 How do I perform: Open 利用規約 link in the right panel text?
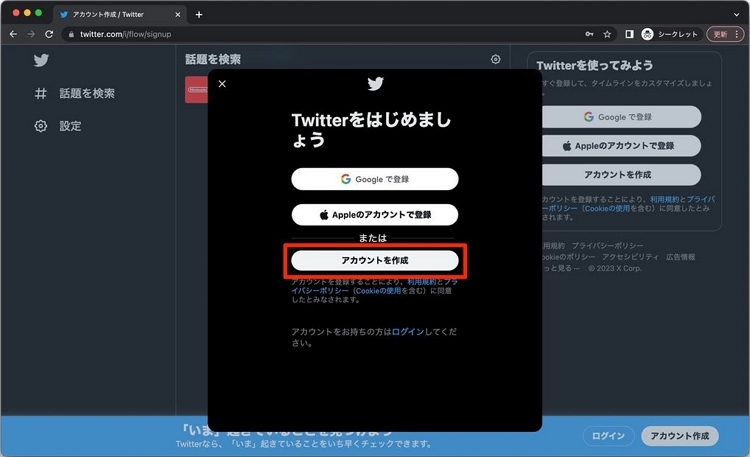pos(664,199)
